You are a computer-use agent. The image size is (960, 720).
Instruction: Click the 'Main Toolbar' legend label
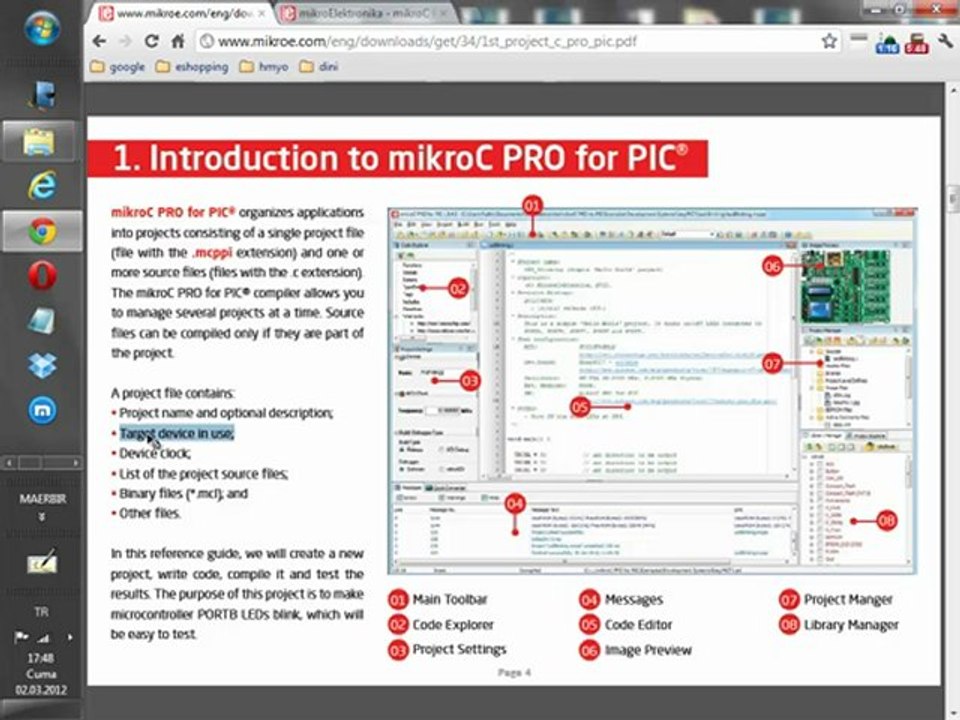[450, 599]
